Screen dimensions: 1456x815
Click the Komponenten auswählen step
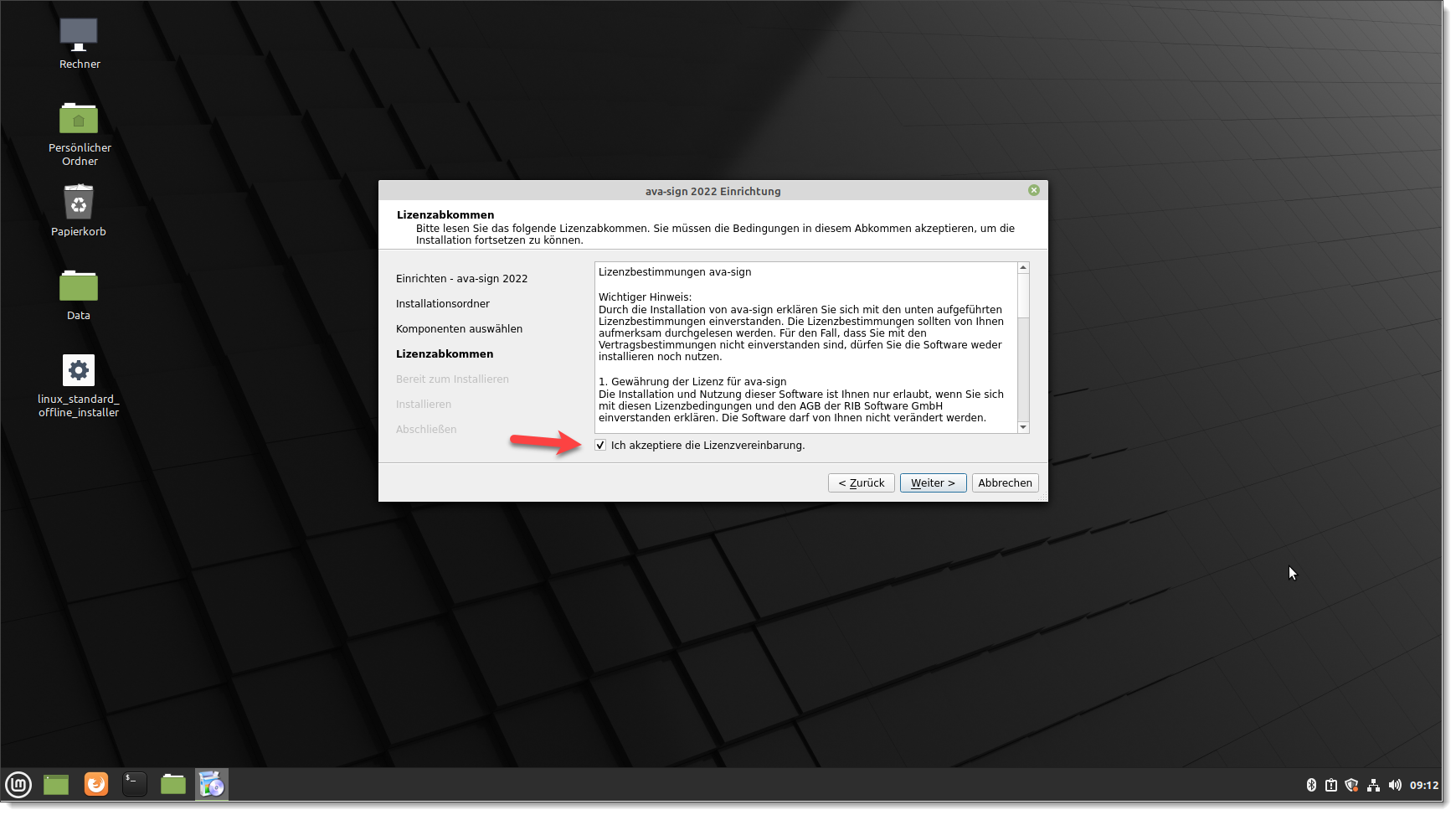pos(459,329)
